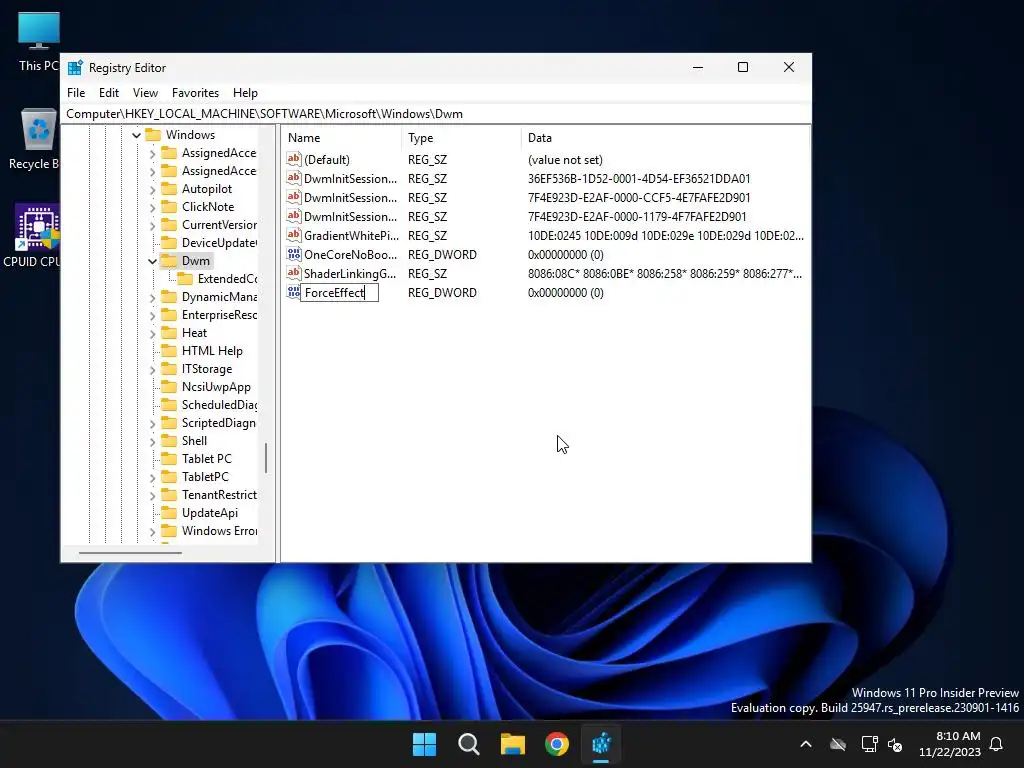This screenshot has width=1024, height=768.
Task: Click the OneCoreNoBoo DWORD value icon
Action: [x=294, y=254]
